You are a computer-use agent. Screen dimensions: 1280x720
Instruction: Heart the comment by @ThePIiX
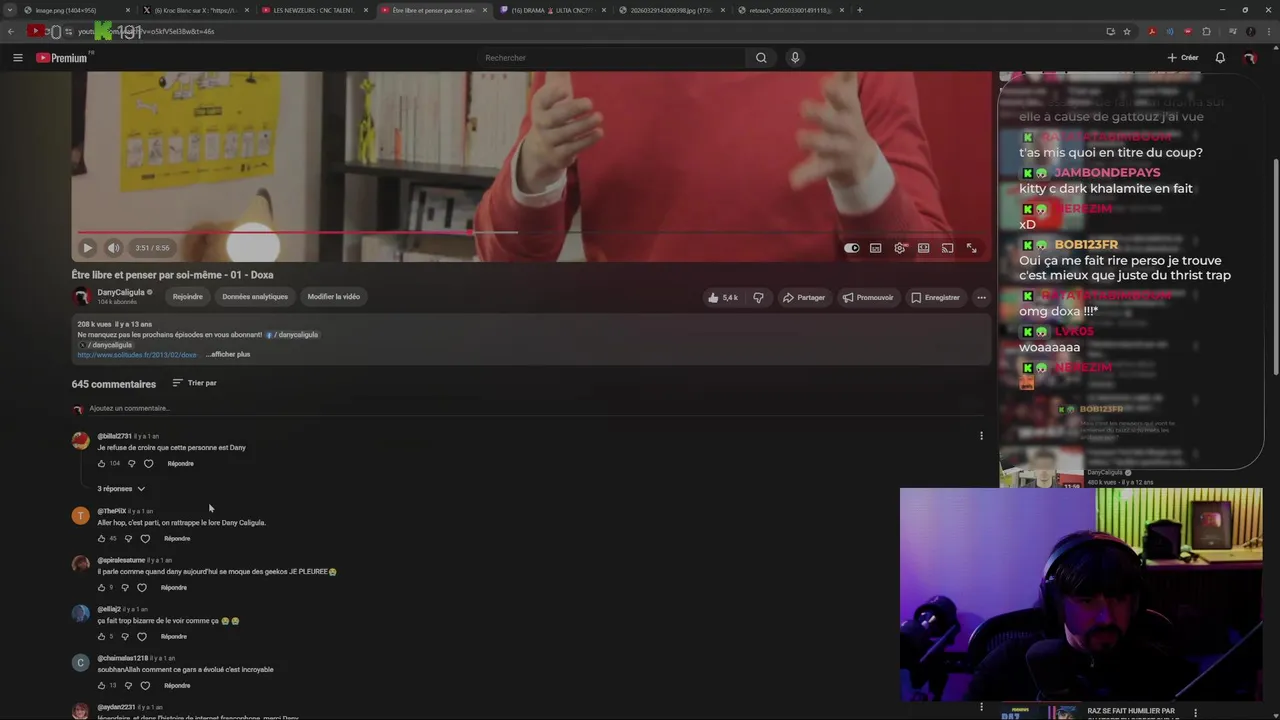pyautogui.click(x=145, y=539)
